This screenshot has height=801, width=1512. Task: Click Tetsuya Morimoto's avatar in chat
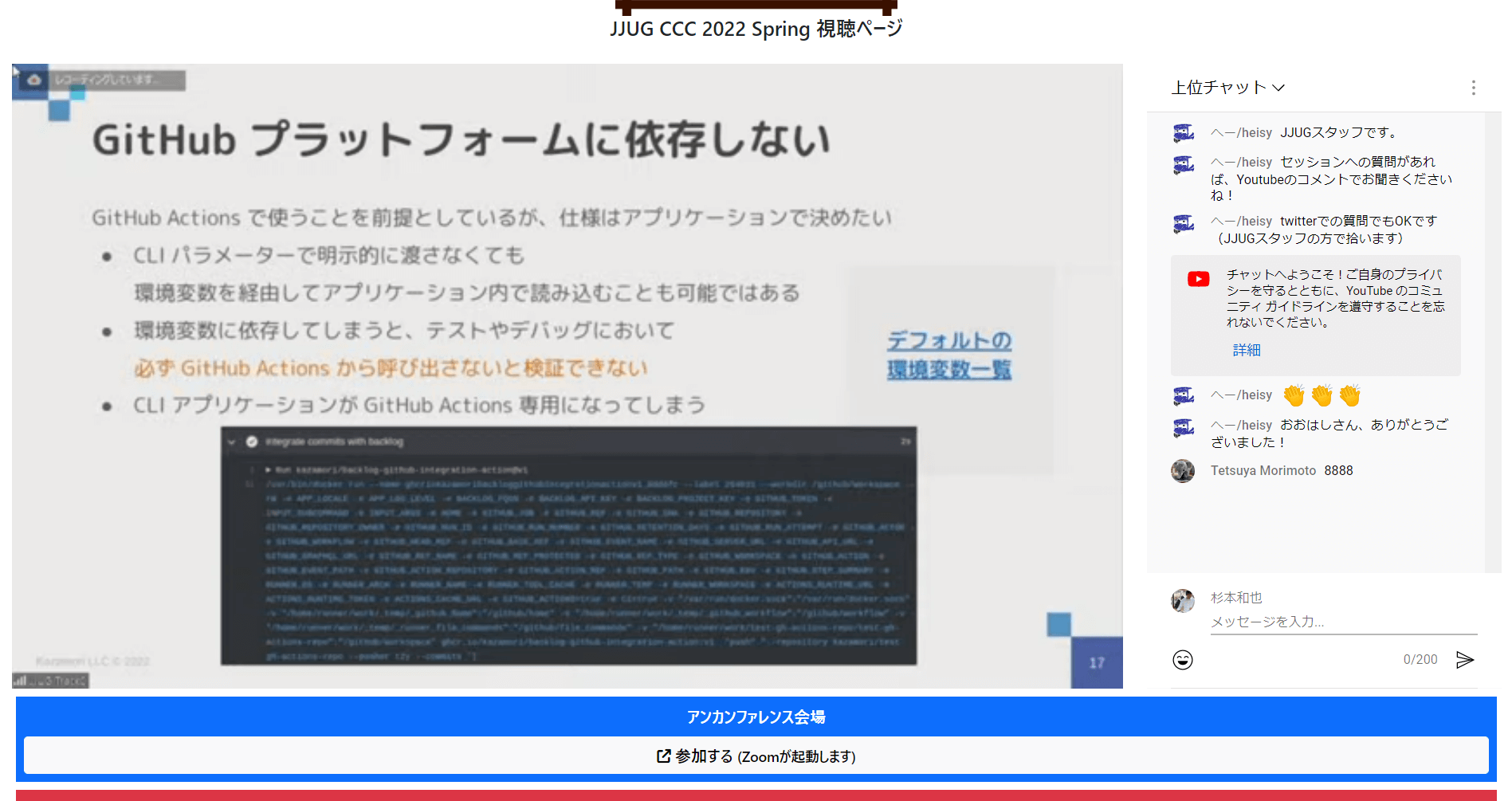(x=1183, y=471)
